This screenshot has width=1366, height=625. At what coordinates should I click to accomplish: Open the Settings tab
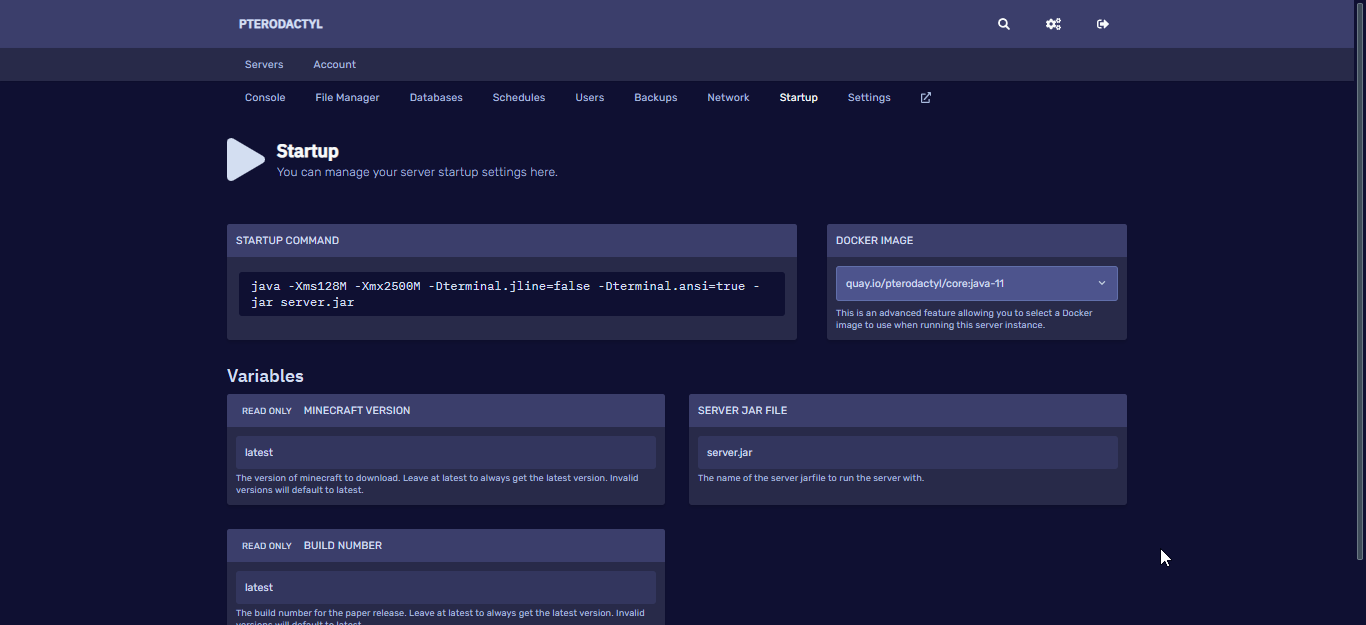(x=869, y=98)
